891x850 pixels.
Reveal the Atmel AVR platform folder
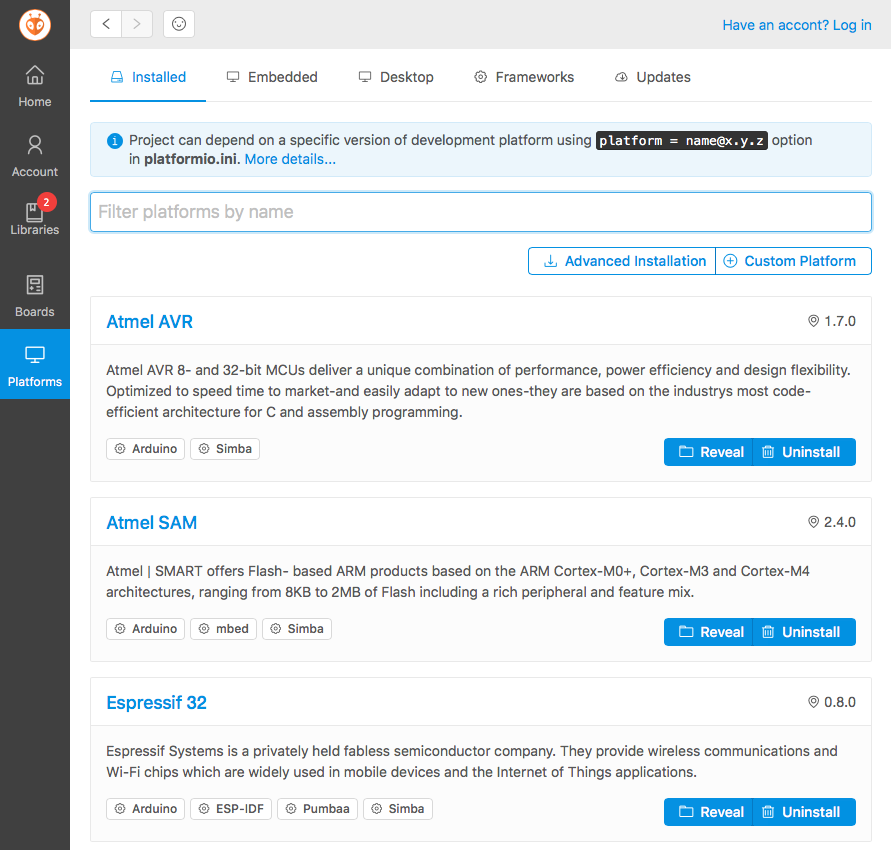tap(709, 452)
